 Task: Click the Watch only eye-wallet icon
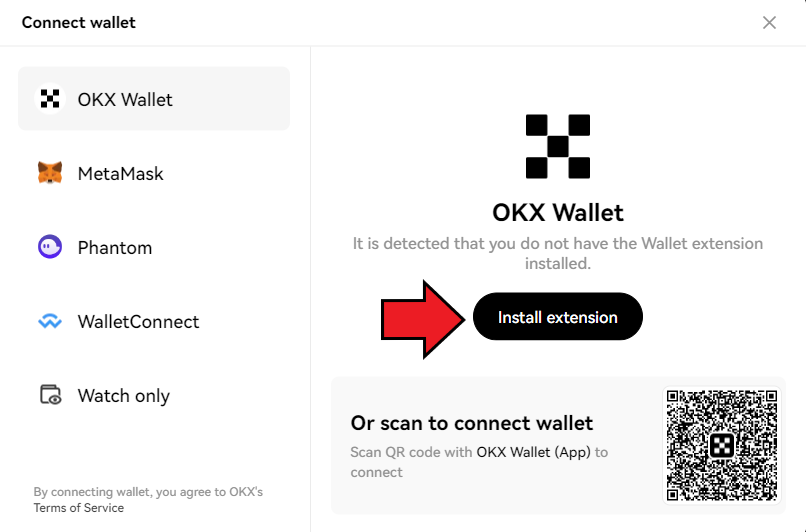click(x=50, y=395)
